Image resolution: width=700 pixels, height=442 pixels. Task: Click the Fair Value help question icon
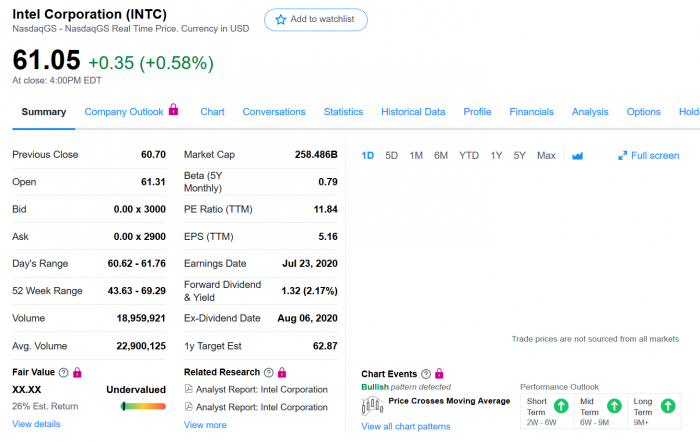point(64,373)
